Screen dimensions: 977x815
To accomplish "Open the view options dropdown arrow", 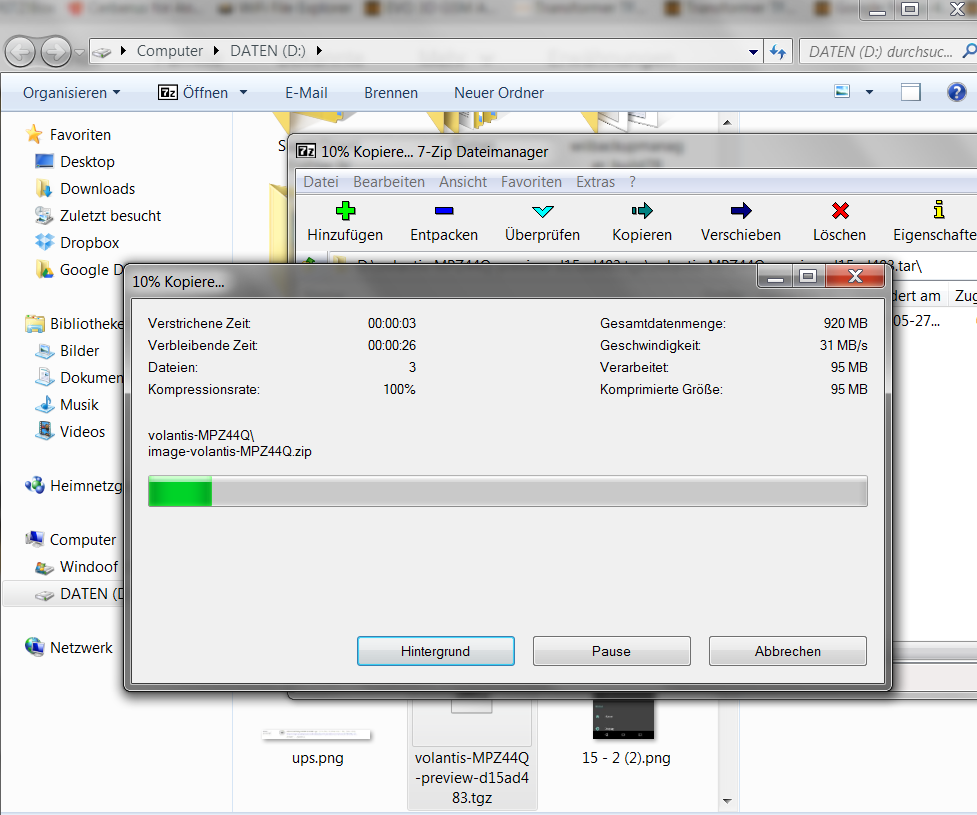I will [869, 92].
